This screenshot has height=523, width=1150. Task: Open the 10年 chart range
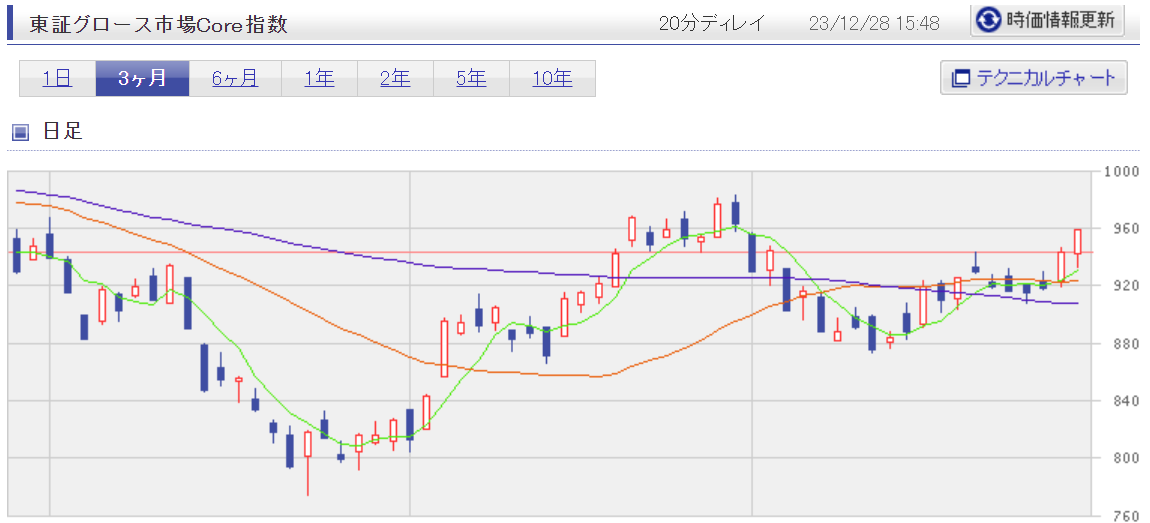tap(552, 78)
